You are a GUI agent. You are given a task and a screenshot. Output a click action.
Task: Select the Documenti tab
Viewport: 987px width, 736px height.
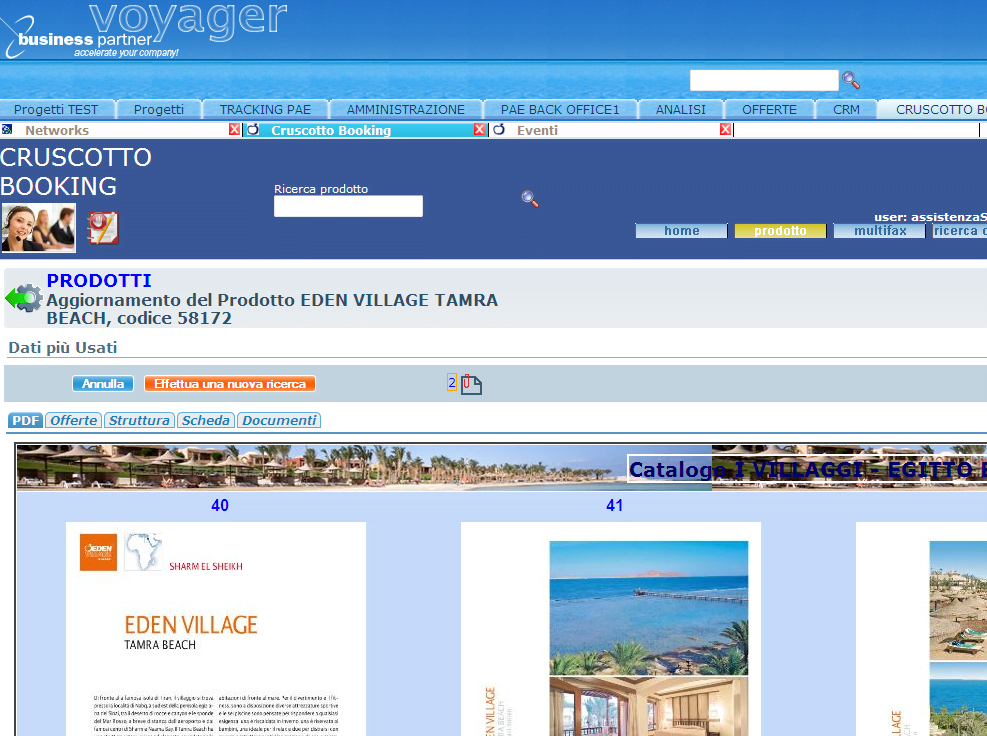click(x=279, y=420)
